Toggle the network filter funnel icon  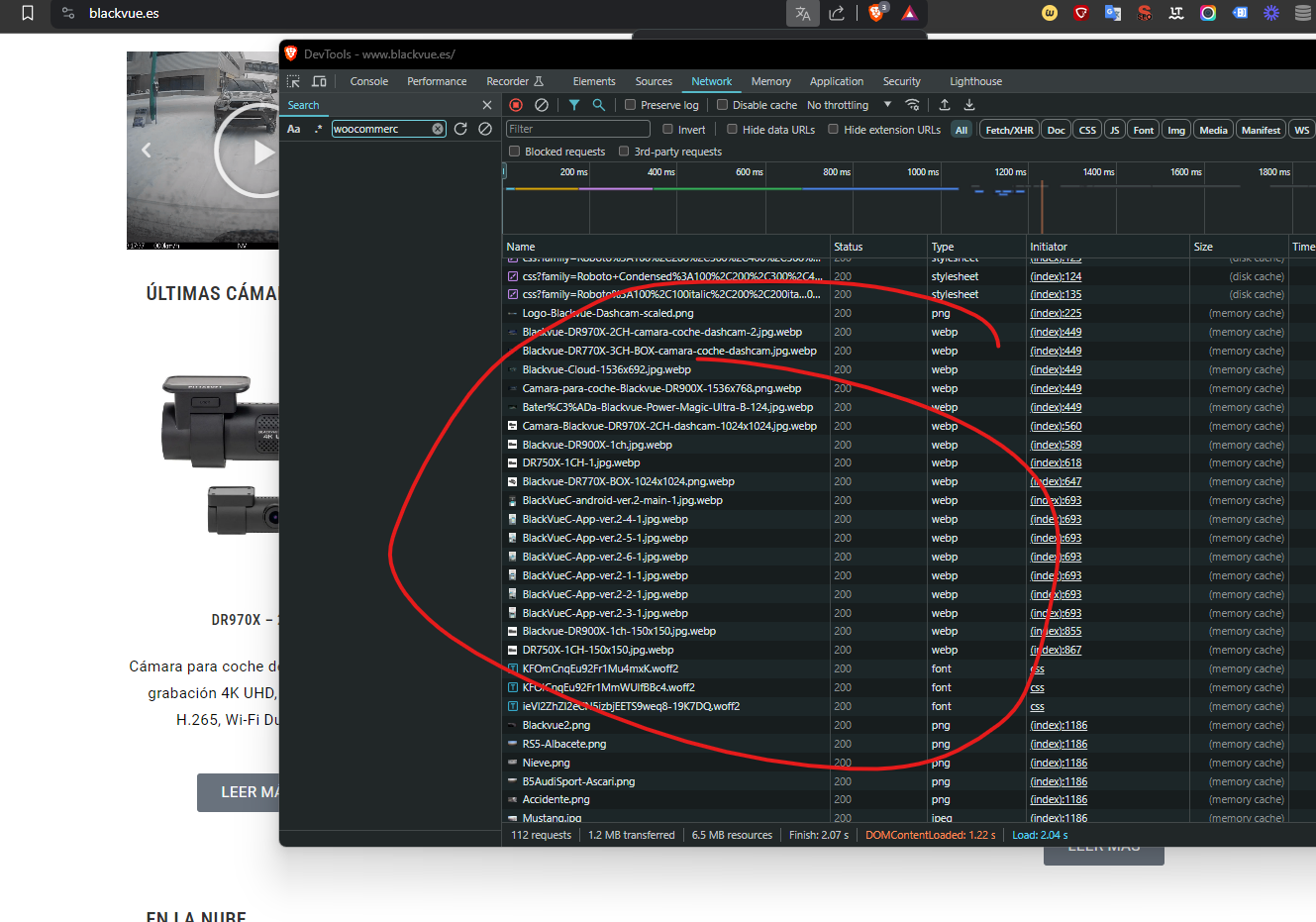[x=574, y=105]
